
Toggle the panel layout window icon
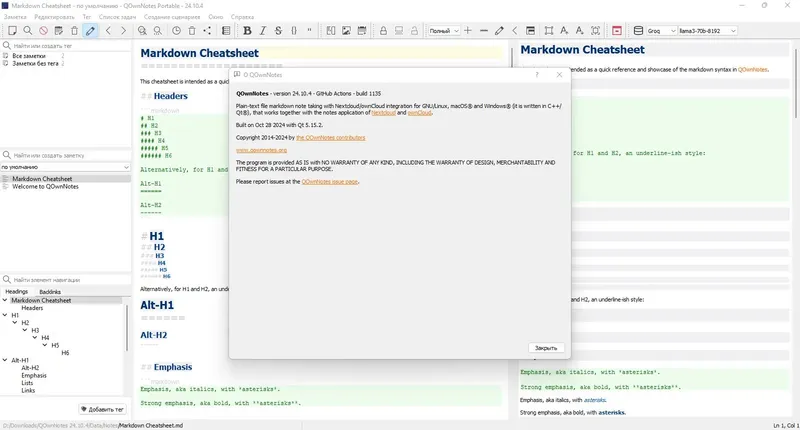tap(531, 31)
